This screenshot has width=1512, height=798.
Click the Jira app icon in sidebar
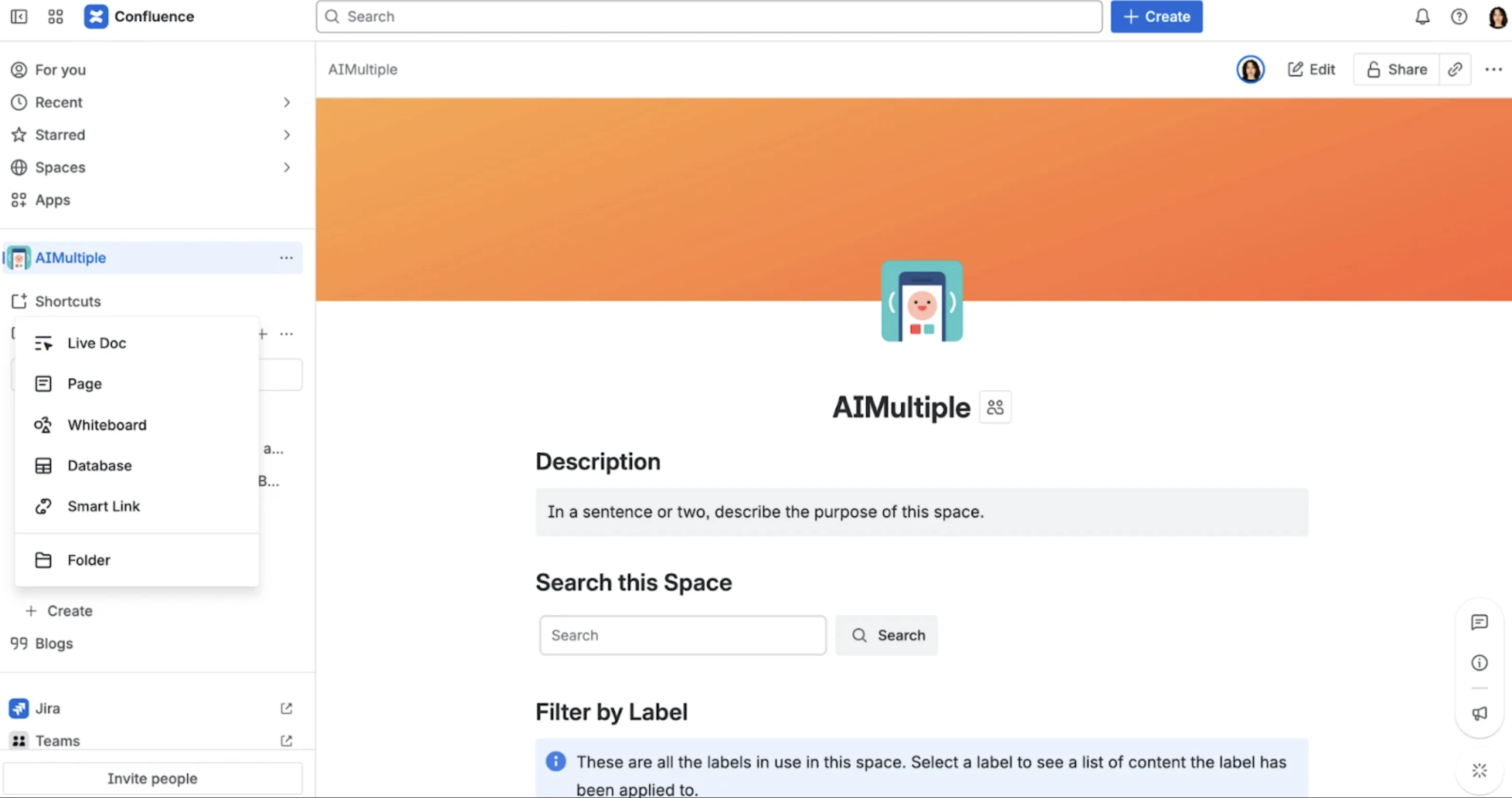click(19, 708)
